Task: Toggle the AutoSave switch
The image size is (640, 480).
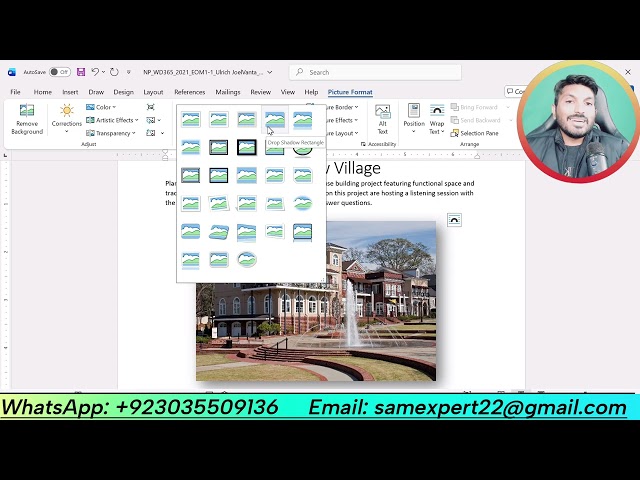Action: (x=60, y=72)
